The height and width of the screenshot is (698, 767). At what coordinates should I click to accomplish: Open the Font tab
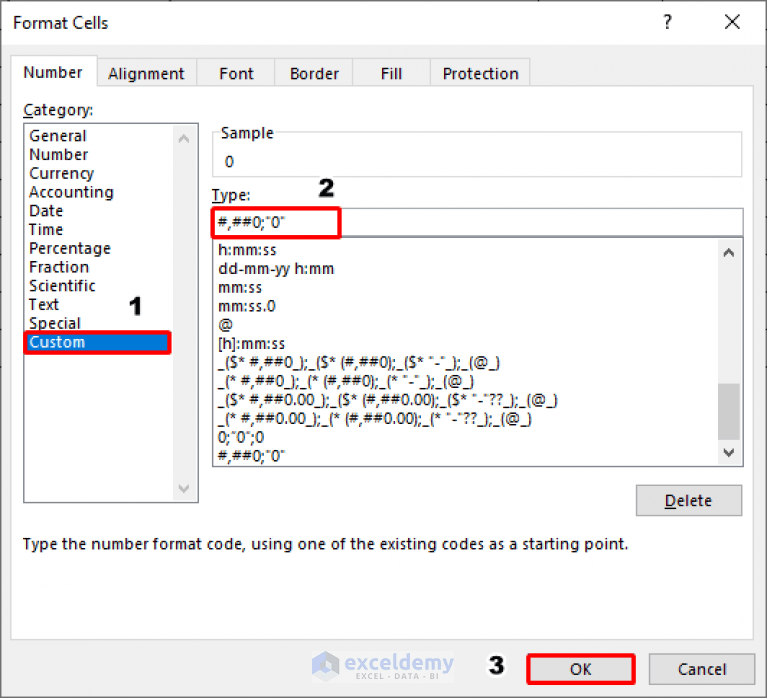(236, 73)
